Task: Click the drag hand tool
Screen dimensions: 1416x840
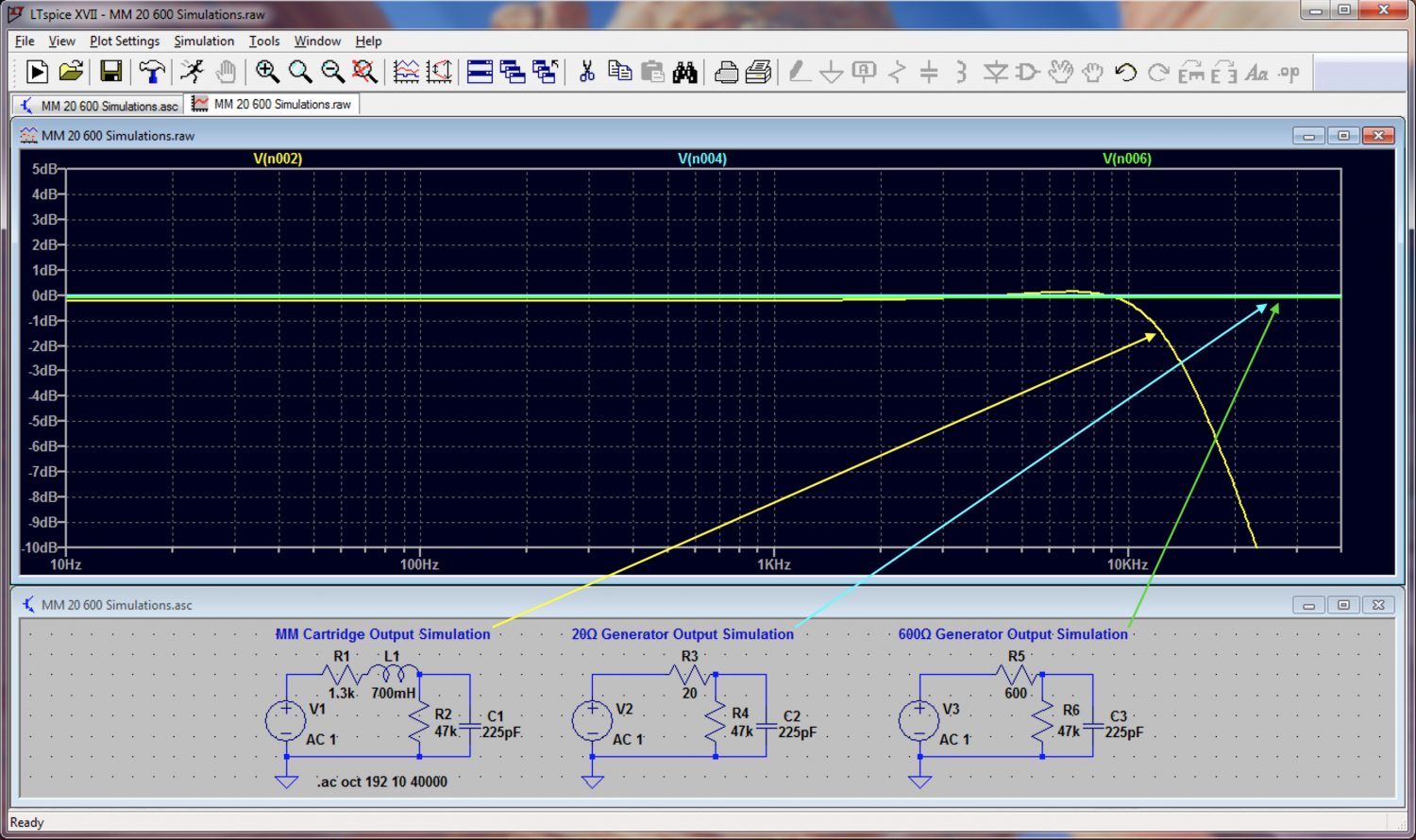Action: pyautogui.click(x=1093, y=72)
